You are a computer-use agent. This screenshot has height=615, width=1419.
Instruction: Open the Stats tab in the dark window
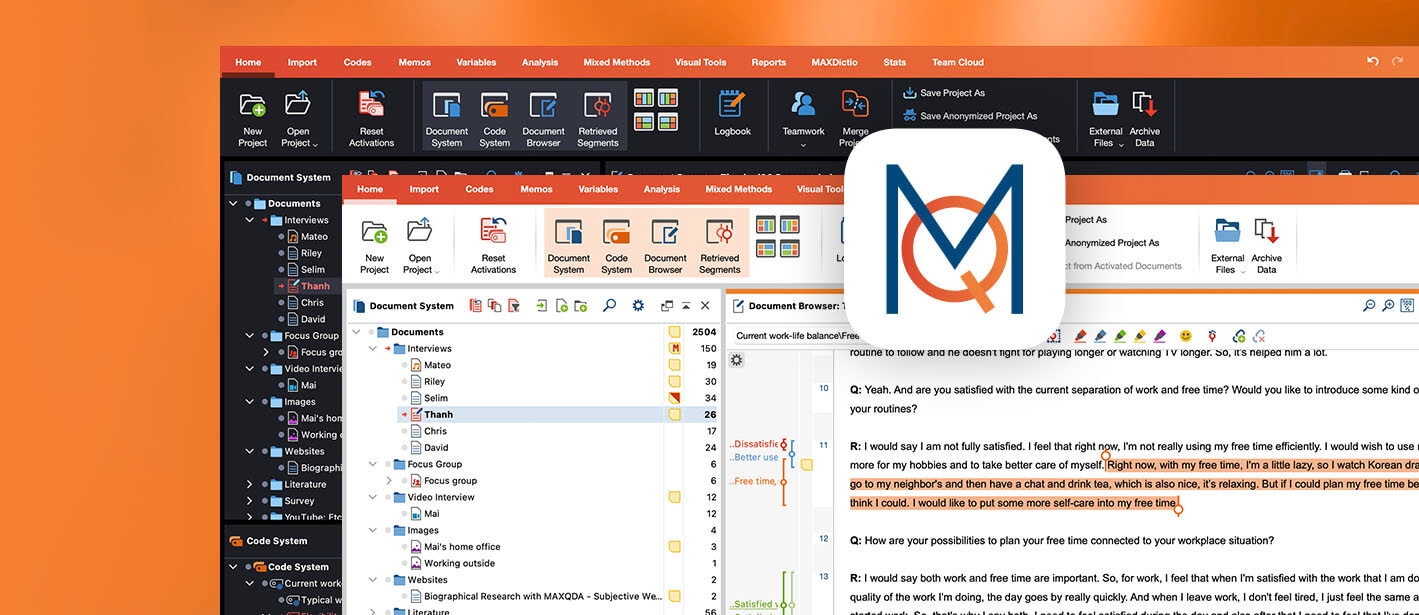tap(894, 62)
